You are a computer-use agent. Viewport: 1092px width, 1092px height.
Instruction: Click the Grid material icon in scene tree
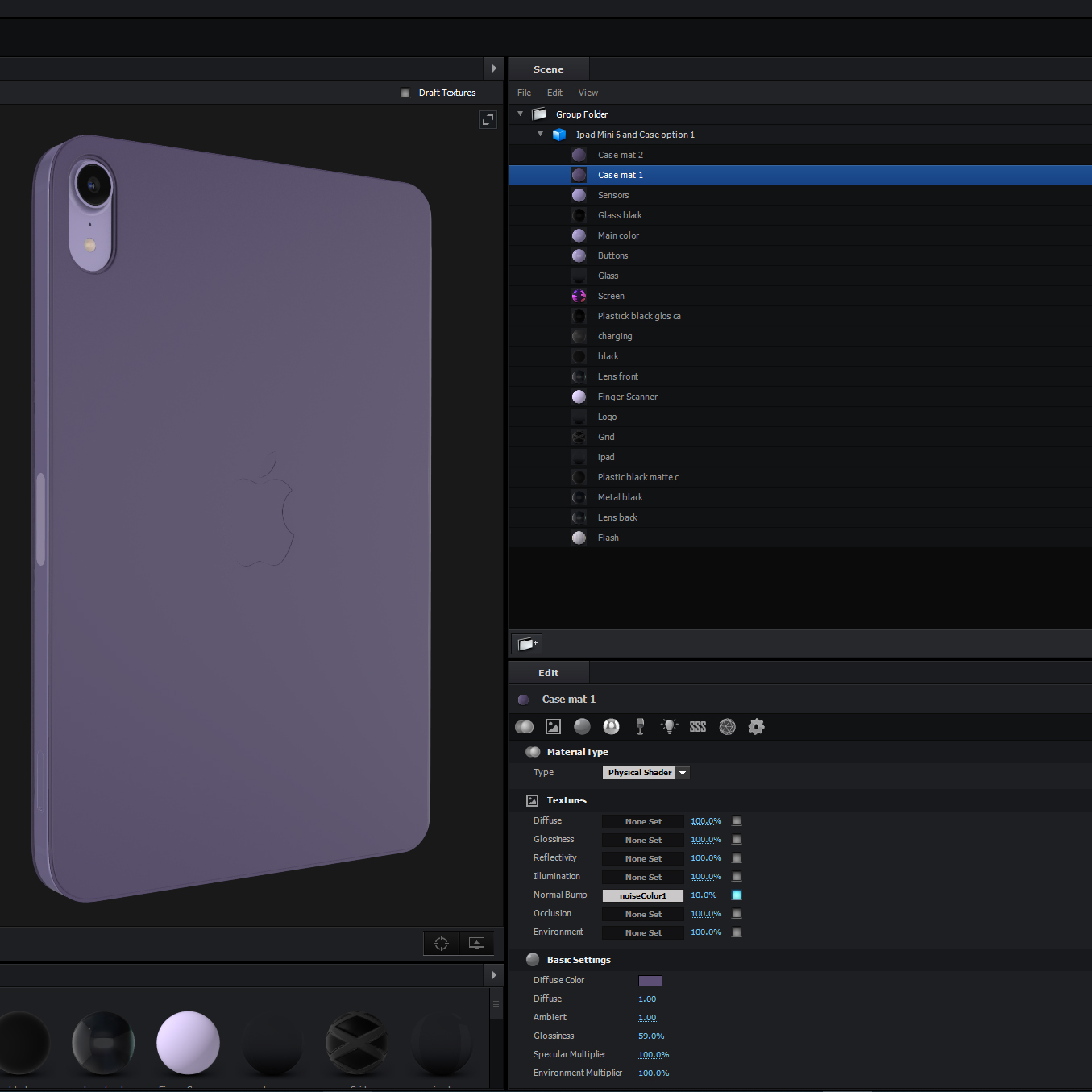click(579, 437)
